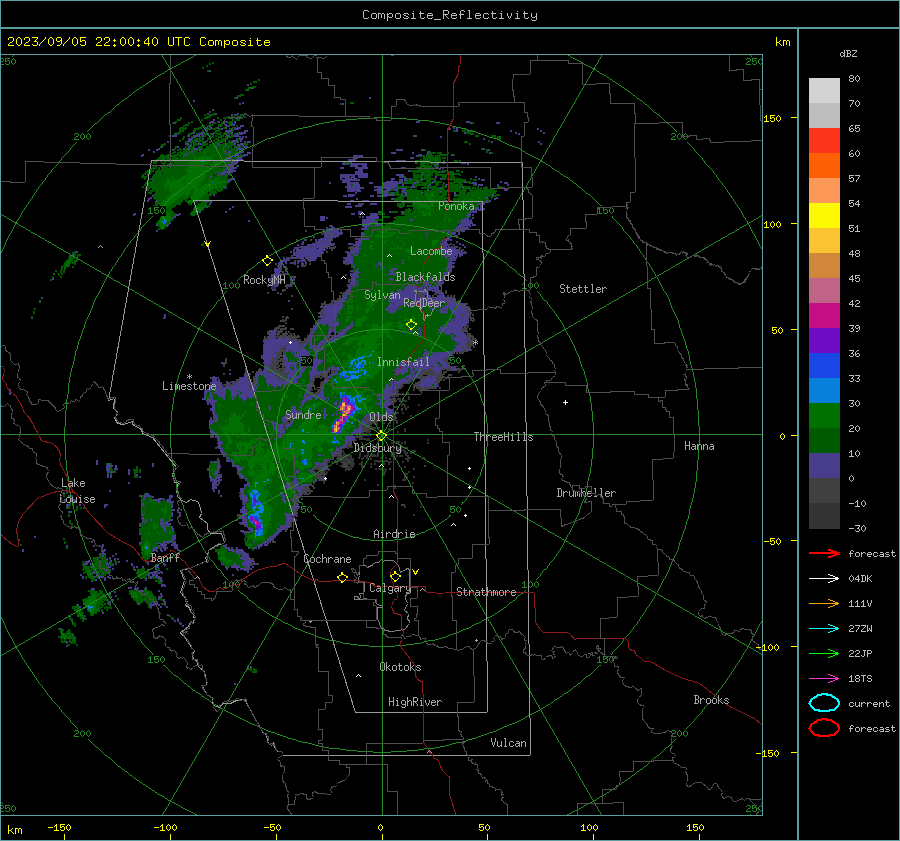The image size is (900, 841).
Task: Click the Didsbury town label
Action: coord(377,448)
